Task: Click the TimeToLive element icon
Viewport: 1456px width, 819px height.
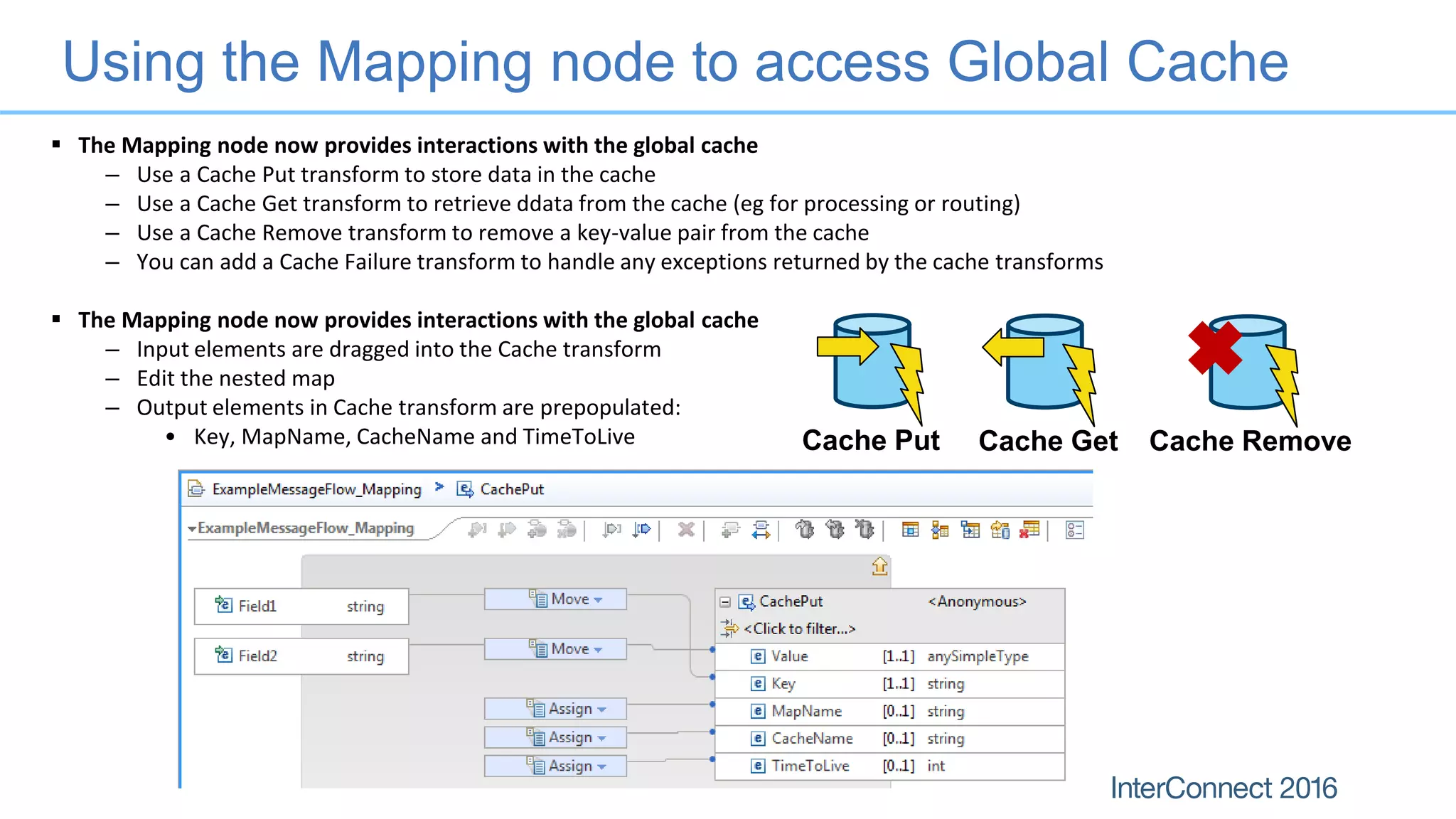Action: click(x=759, y=766)
